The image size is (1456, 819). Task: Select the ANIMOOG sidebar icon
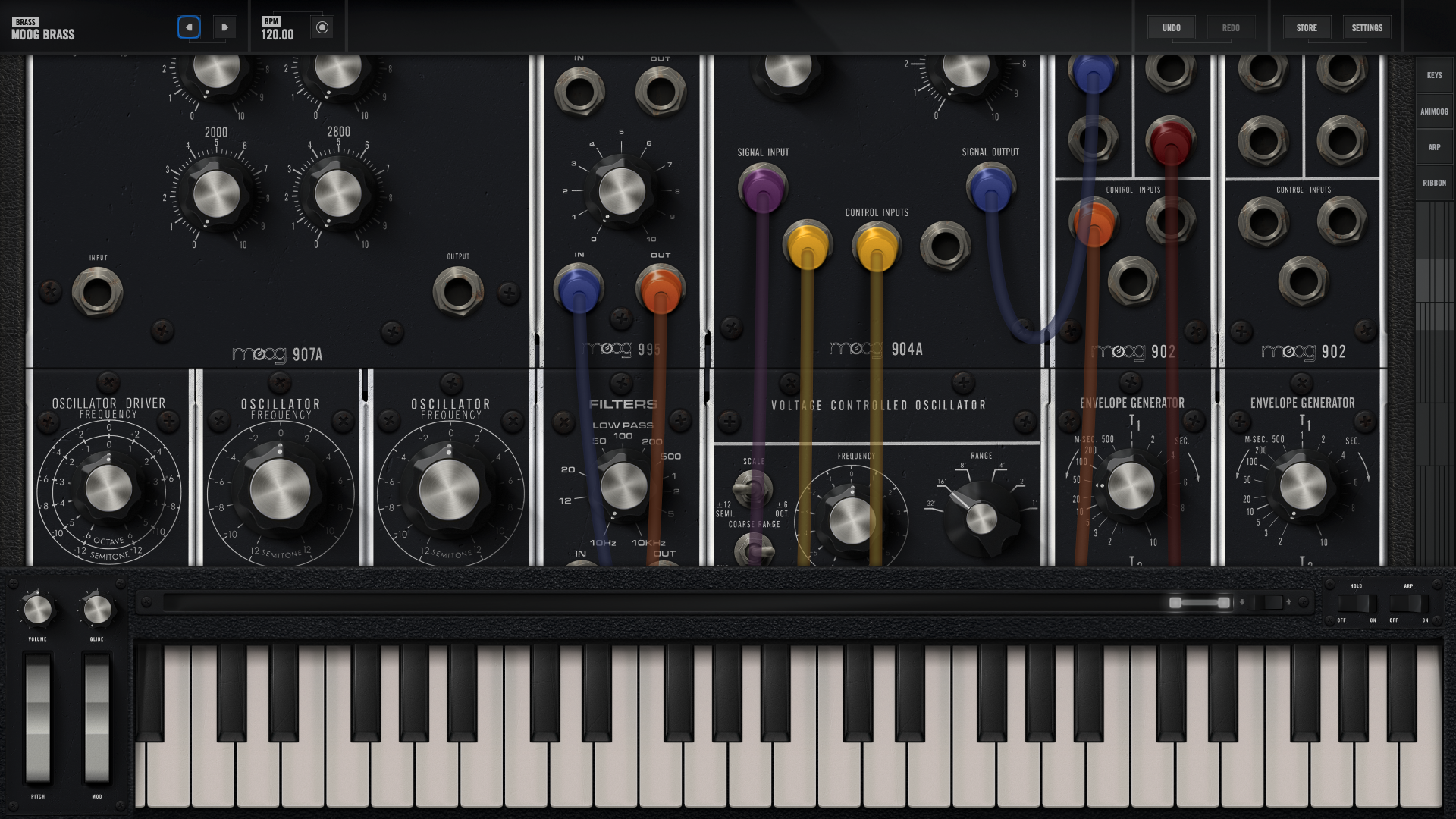pyautogui.click(x=1436, y=111)
